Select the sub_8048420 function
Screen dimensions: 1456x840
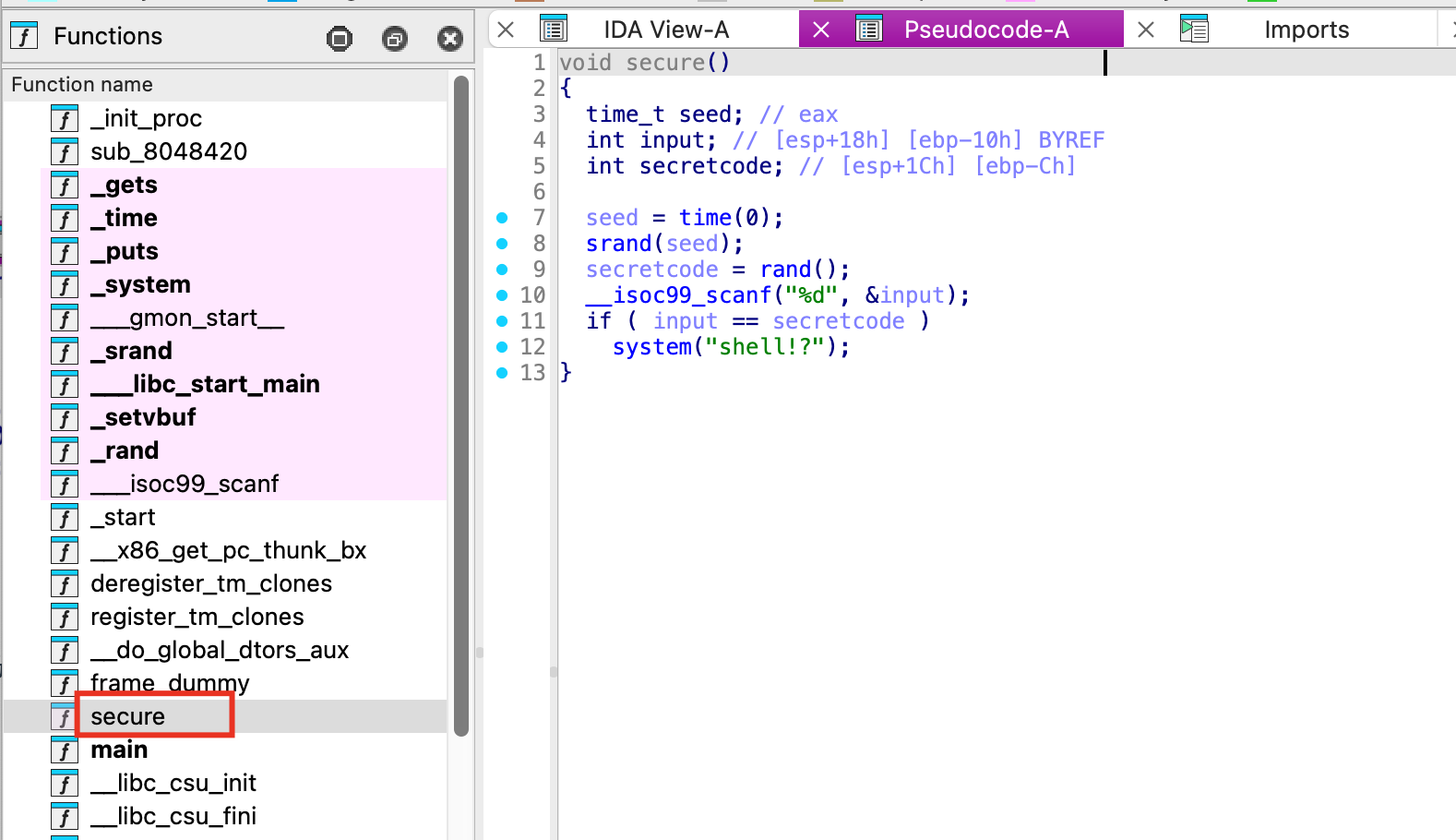(x=169, y=151)
